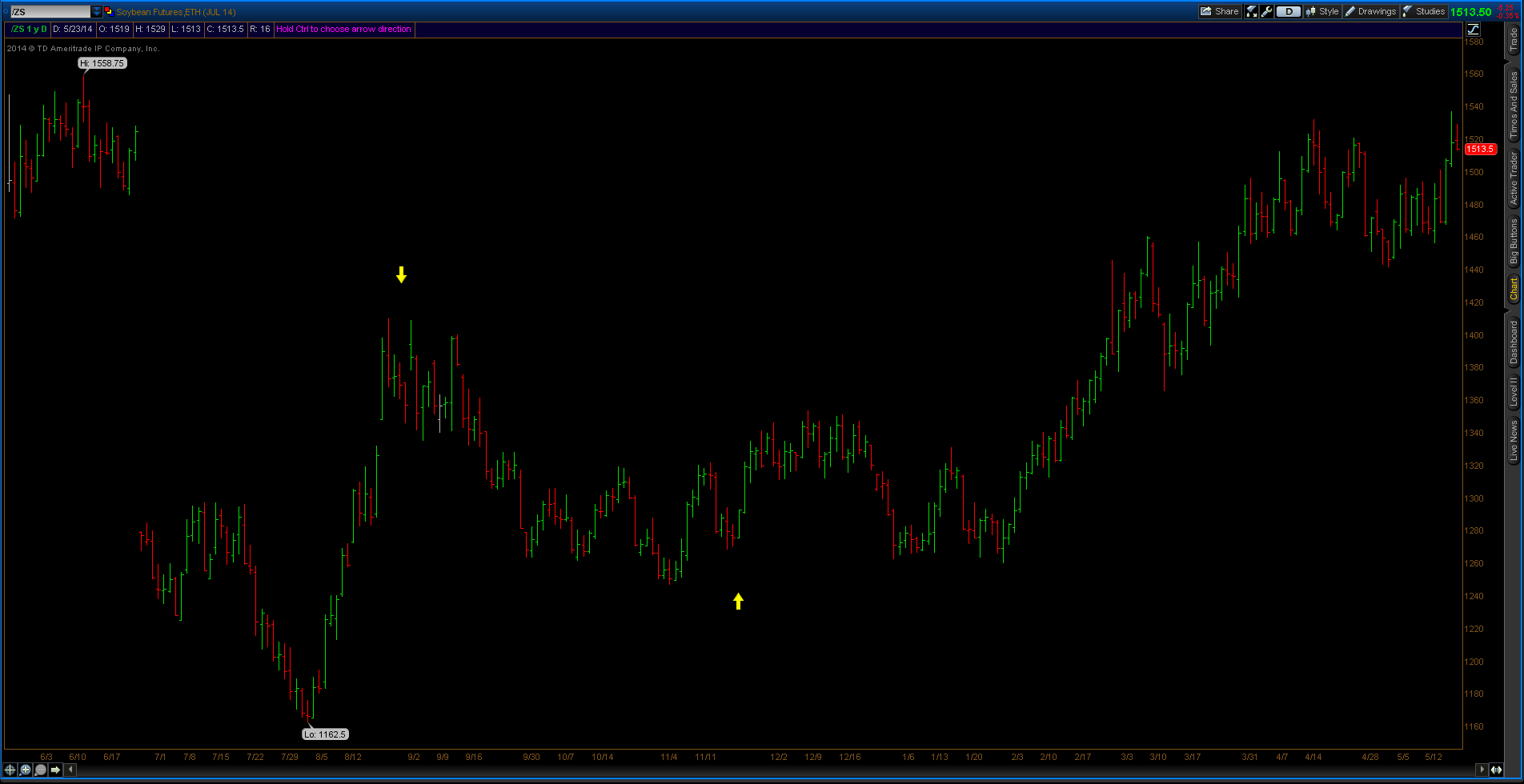The width and height of the screenshot is (1524, 784).
Task: Click the /ZS 1 y D label
Action: (x=29, y=29)
